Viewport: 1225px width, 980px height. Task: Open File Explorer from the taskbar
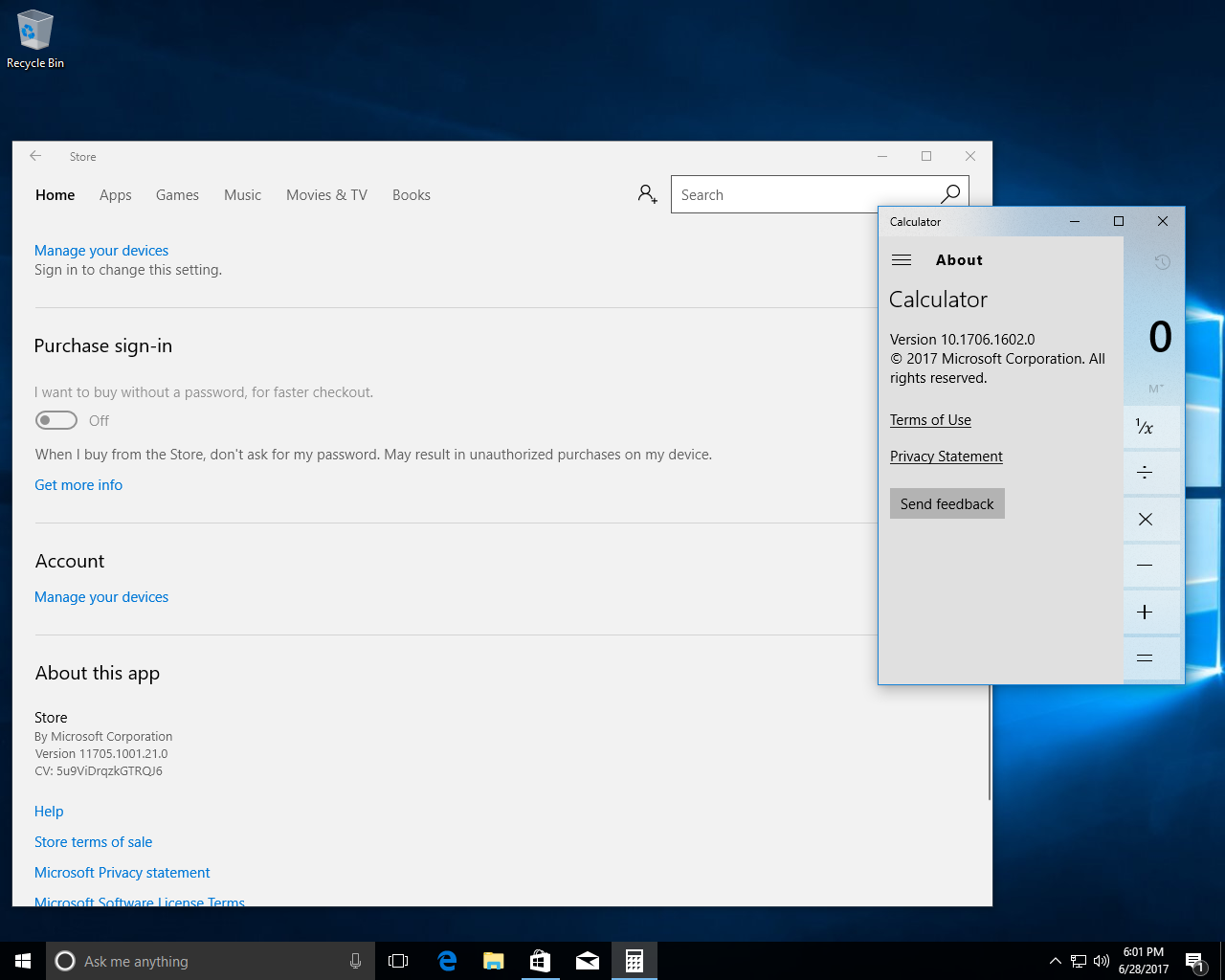pos(493,961)
